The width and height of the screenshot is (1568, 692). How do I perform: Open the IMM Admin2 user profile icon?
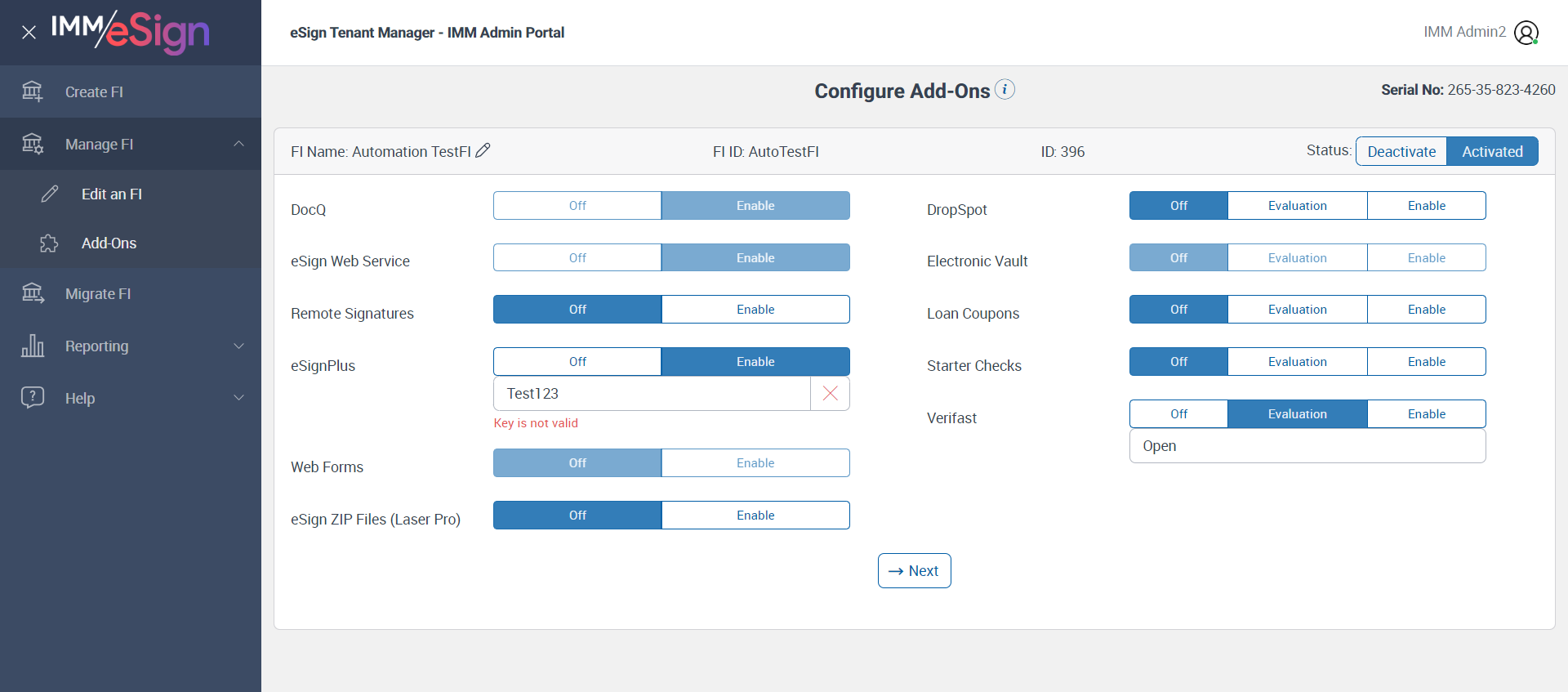tap(1526, 33)
